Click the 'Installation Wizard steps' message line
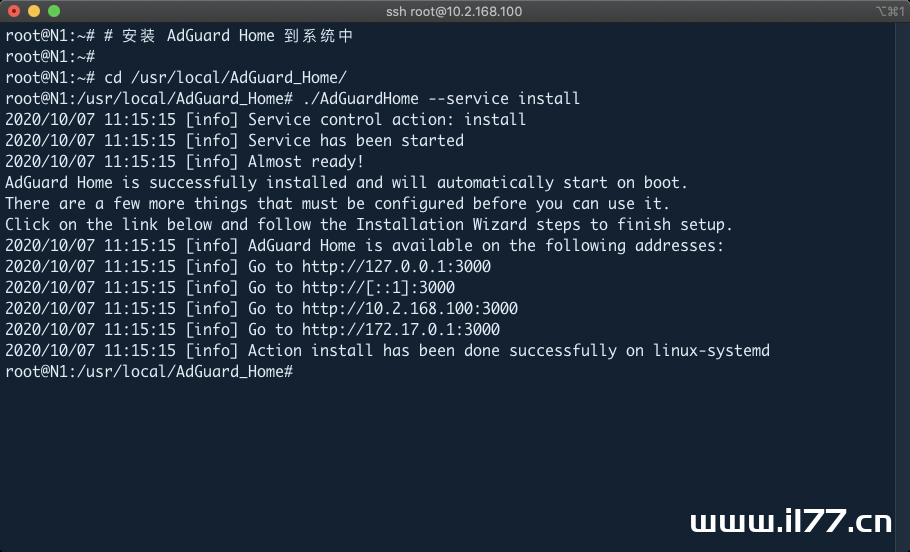 369,225
